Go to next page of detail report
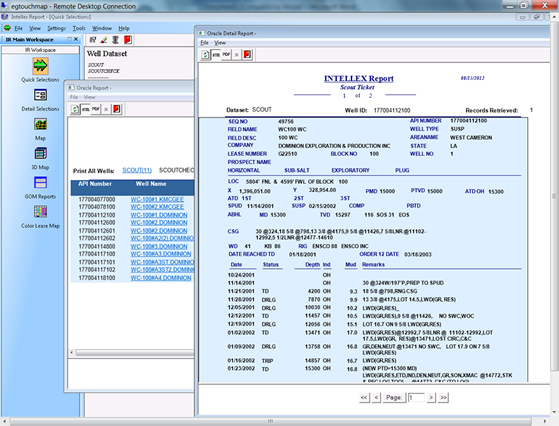 tap(431, 397)
